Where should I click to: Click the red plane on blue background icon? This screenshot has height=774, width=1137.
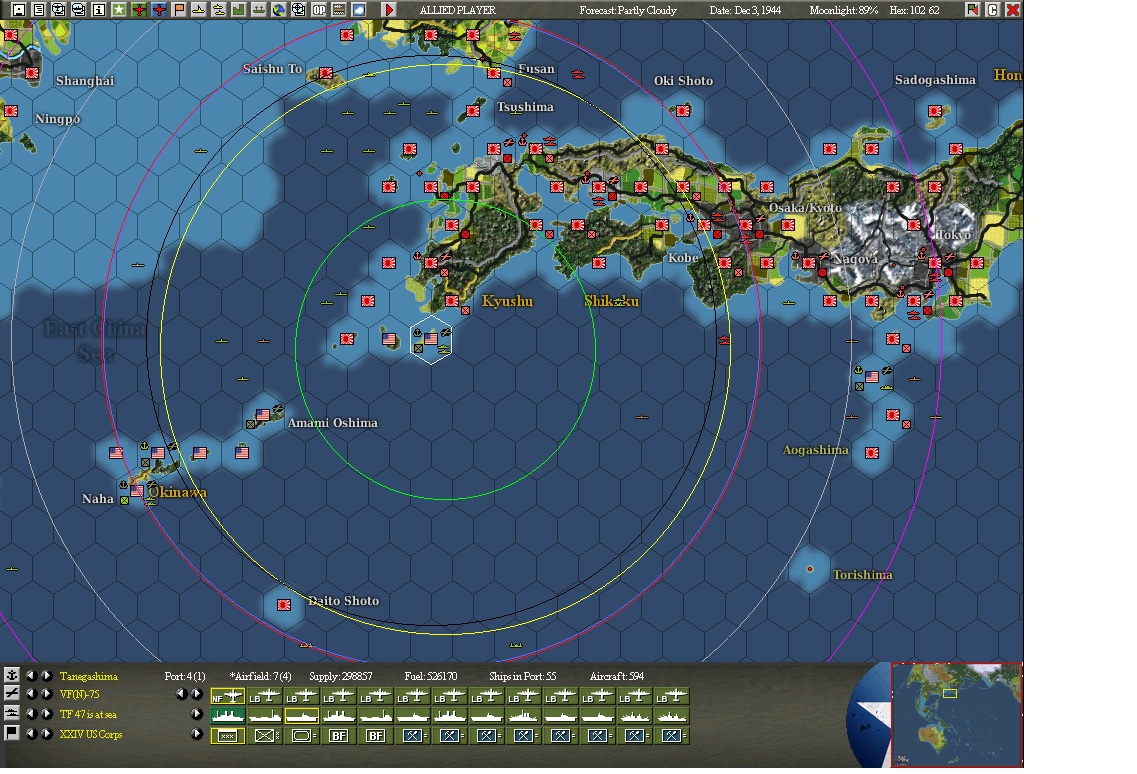coord(159,10)
